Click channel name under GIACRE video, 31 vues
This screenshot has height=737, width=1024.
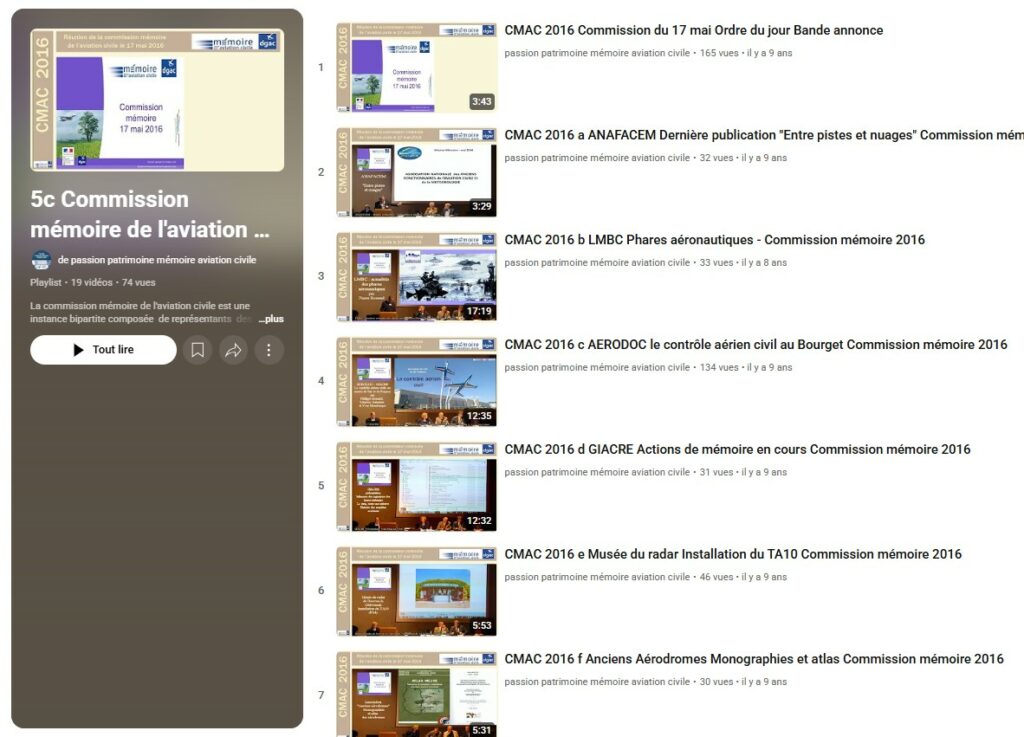pos(597,472)
